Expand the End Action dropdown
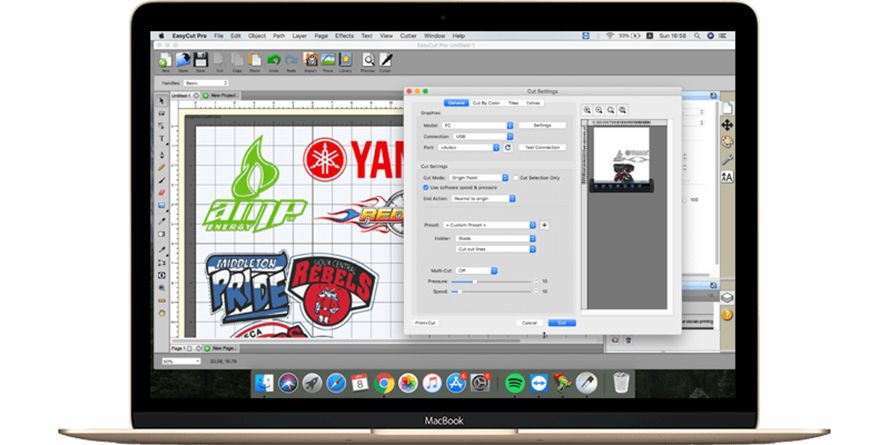Image resolution: width=890 pixels, height=445 pixels. 483,198
